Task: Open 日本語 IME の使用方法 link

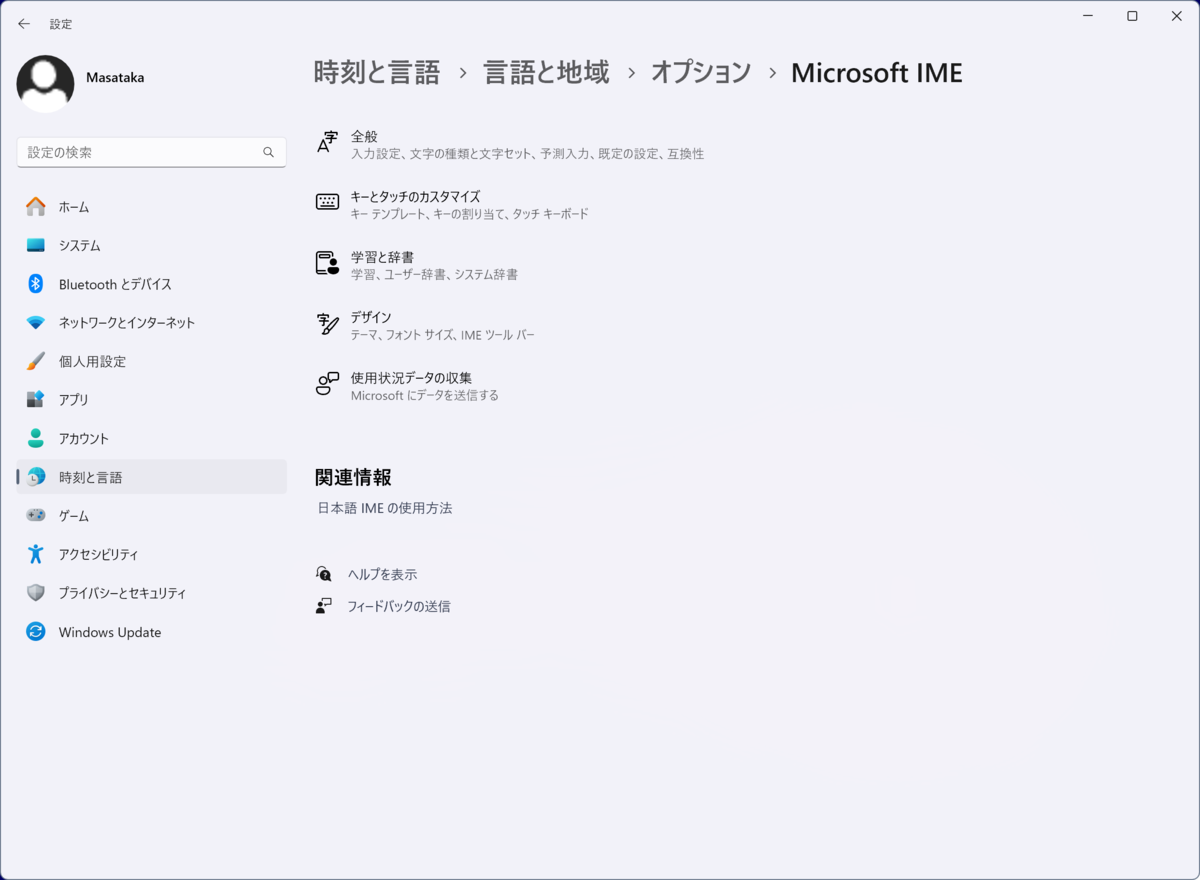Action: pyautogui.click(x=385, y=508)
